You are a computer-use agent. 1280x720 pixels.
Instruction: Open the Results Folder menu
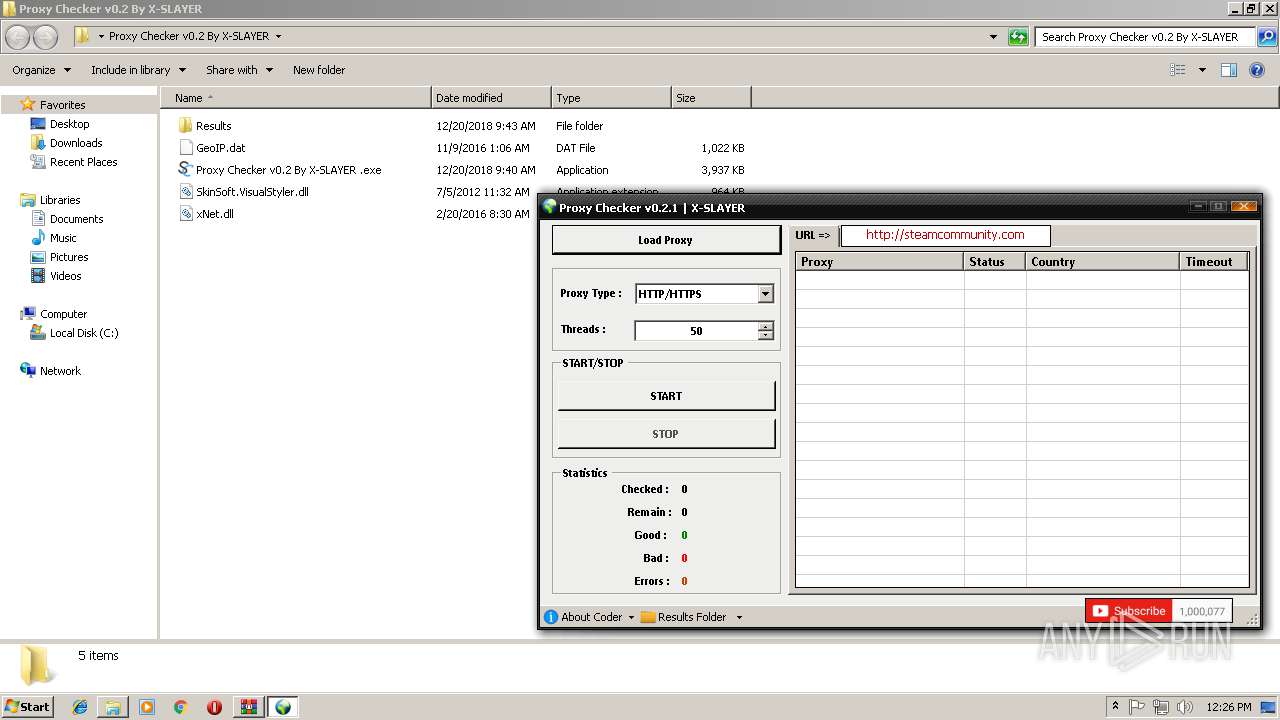point(692,617)
